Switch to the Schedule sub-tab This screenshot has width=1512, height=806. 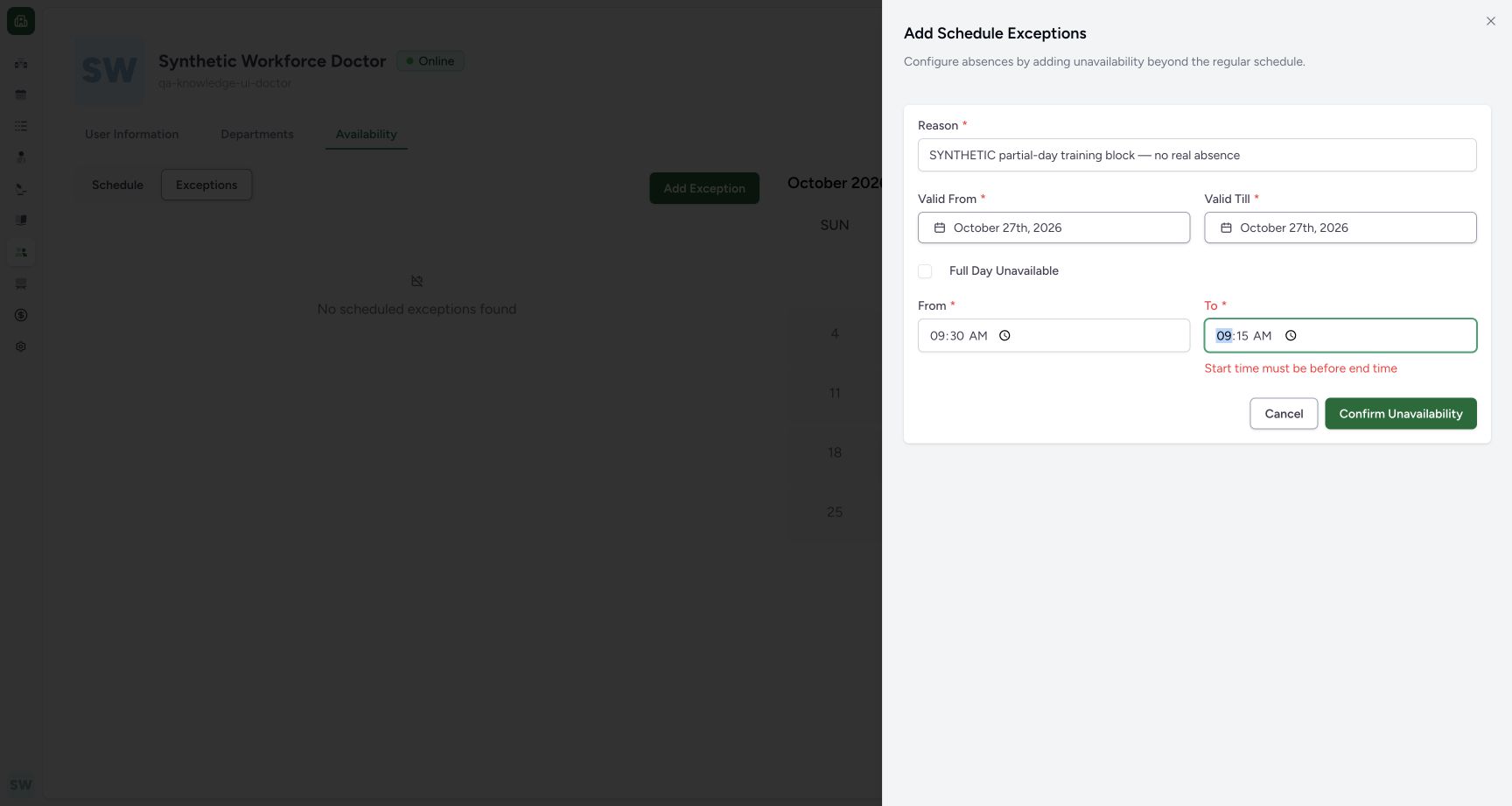117,185
